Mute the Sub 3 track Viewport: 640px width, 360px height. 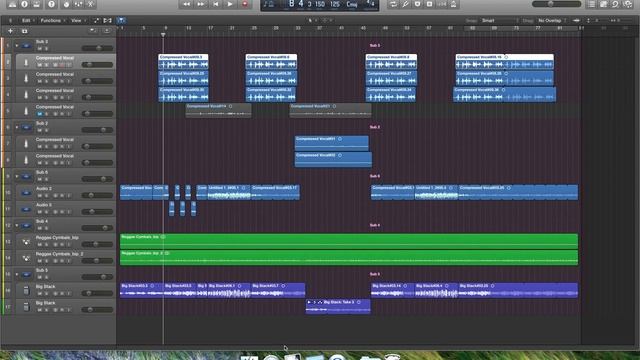pyautogui.click(x=40, y=49)
